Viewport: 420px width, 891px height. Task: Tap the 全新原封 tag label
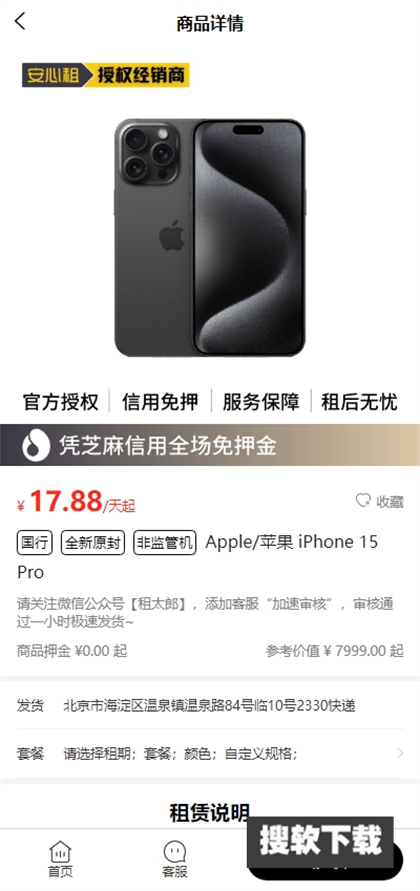93,543
